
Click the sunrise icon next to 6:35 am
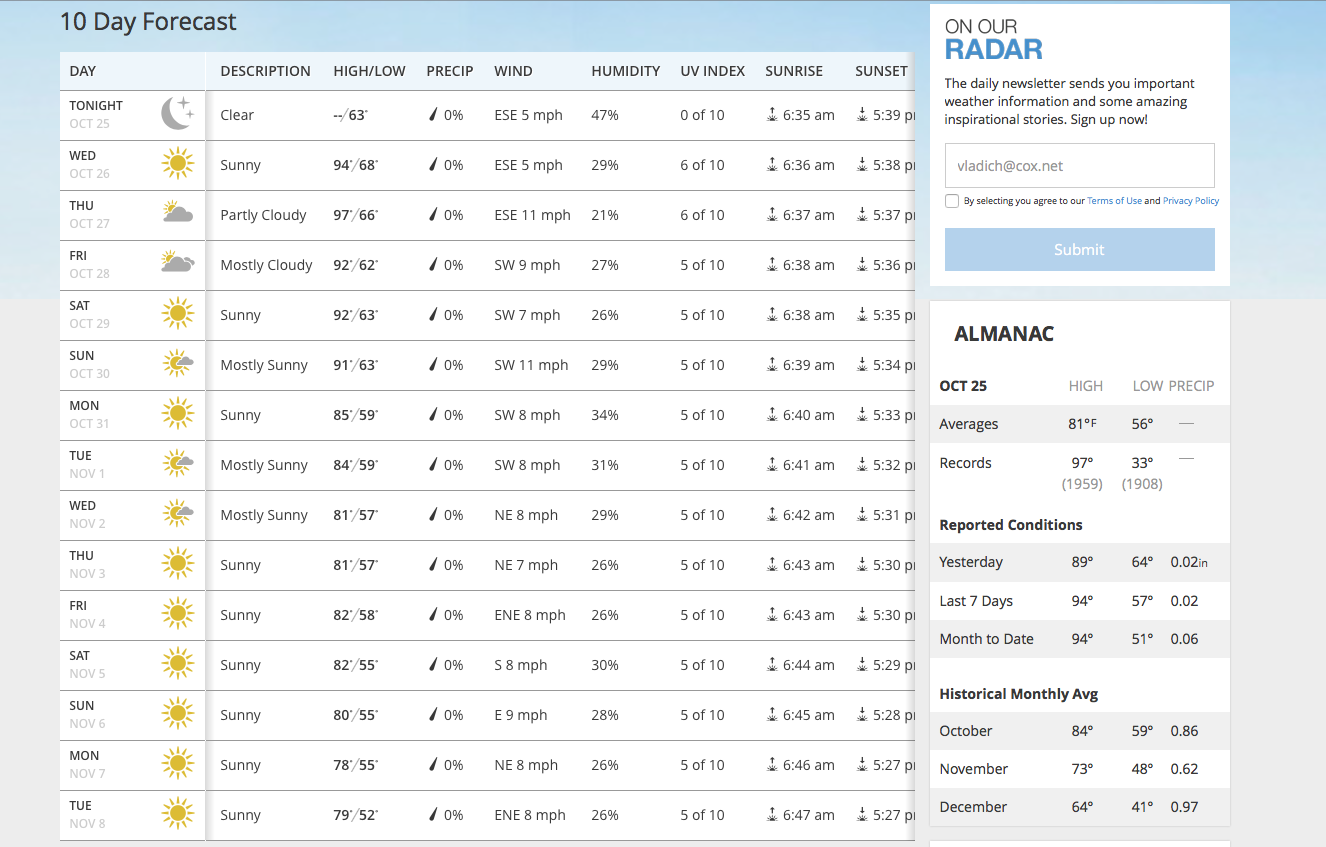click(x=772, y=115)
